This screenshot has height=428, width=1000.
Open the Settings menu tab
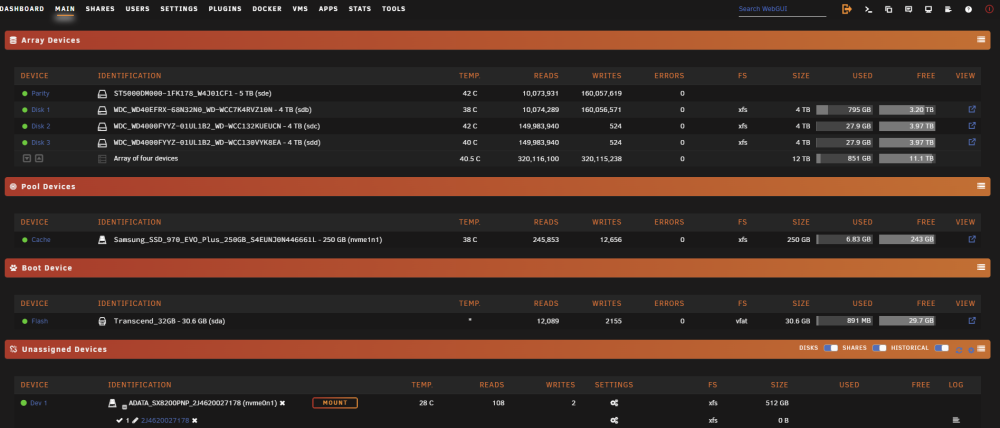[179, 9]
